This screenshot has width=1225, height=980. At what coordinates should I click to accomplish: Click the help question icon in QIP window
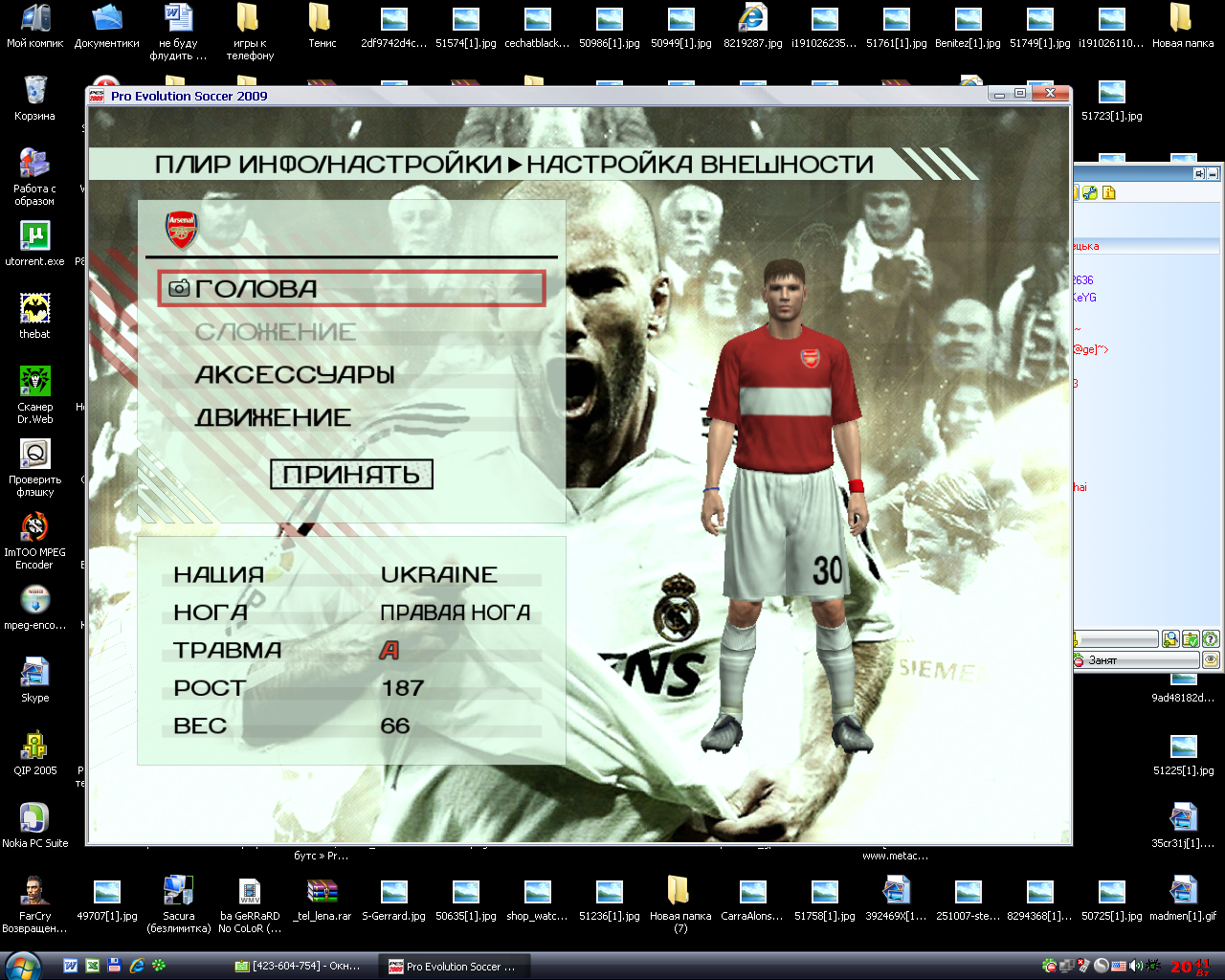[1211, 639]
